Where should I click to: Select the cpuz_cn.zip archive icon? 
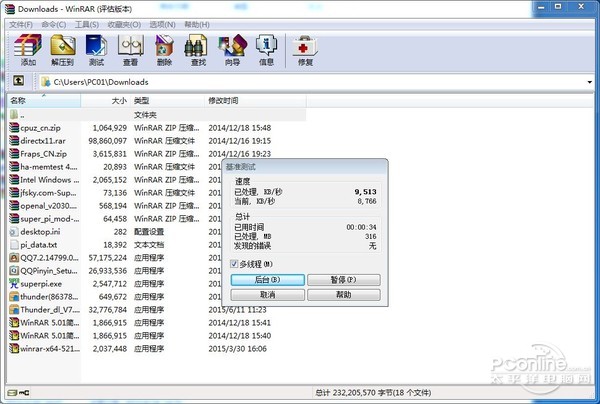[x=14, y=128]
